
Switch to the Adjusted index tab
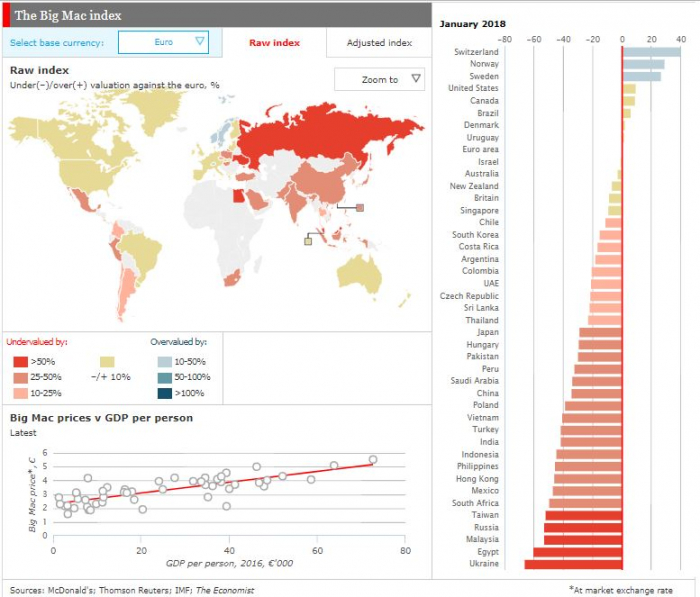click(x=379, y=43)
